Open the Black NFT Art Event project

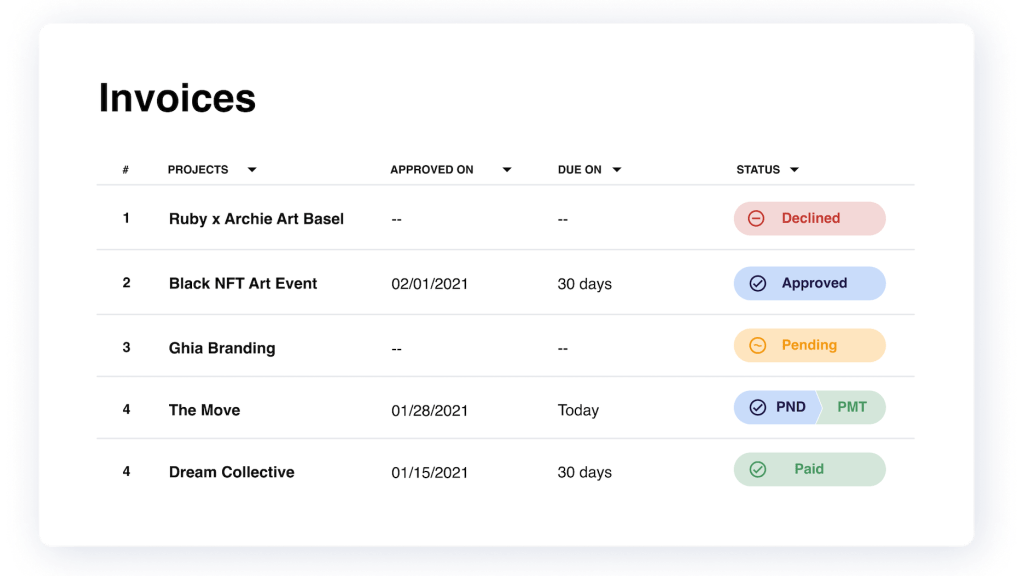243,283
